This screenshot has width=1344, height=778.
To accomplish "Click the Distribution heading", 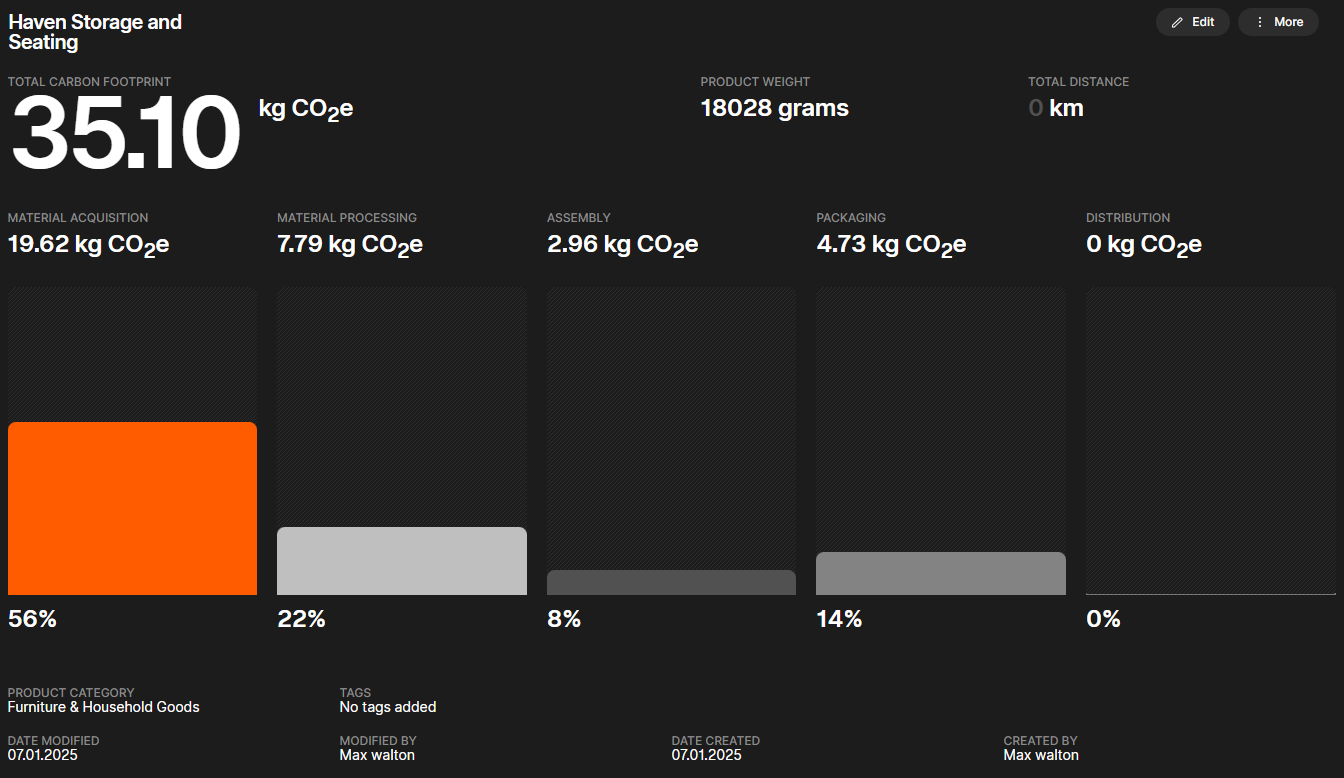I will (1128, 218).
